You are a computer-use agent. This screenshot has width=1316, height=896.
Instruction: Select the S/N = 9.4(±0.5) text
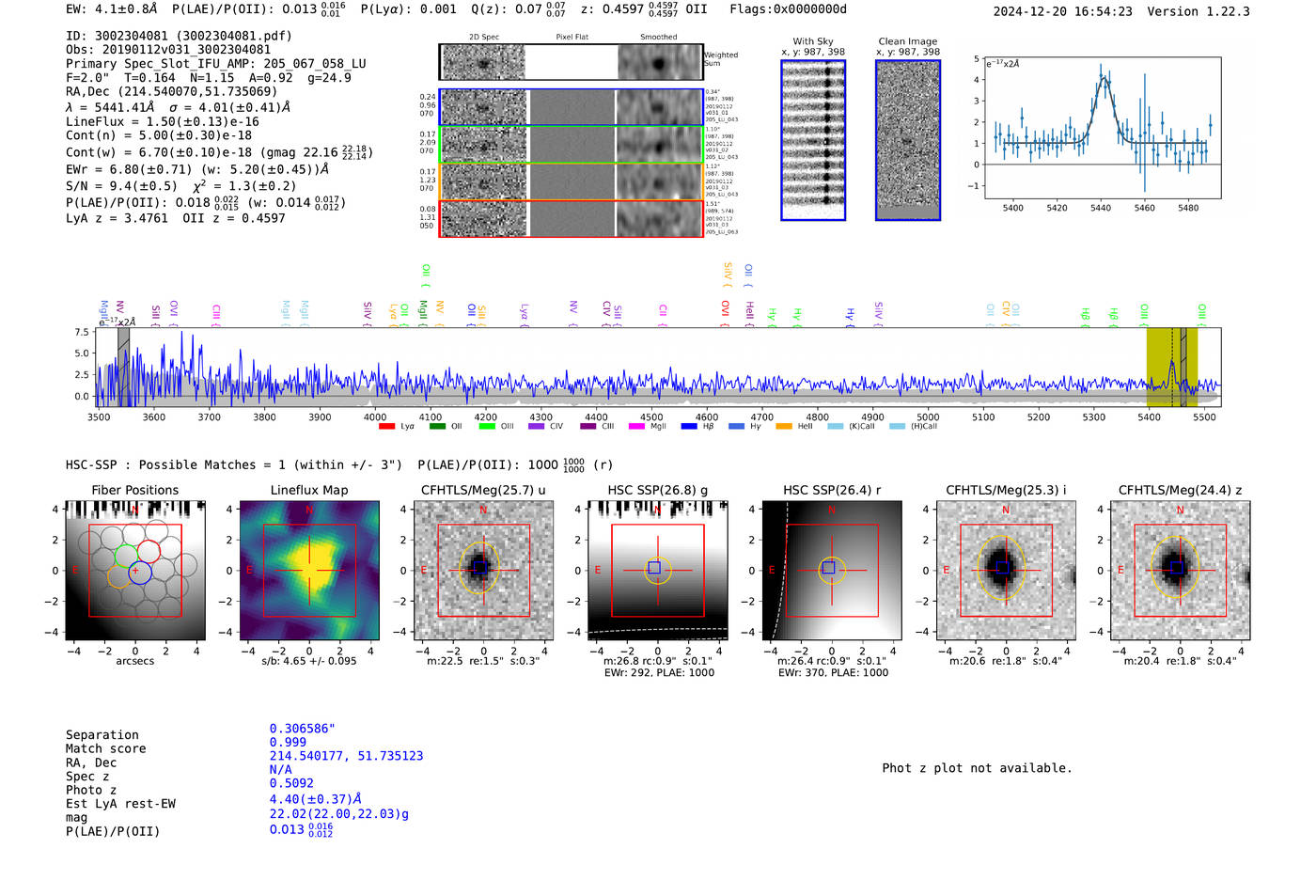[121, 186]
